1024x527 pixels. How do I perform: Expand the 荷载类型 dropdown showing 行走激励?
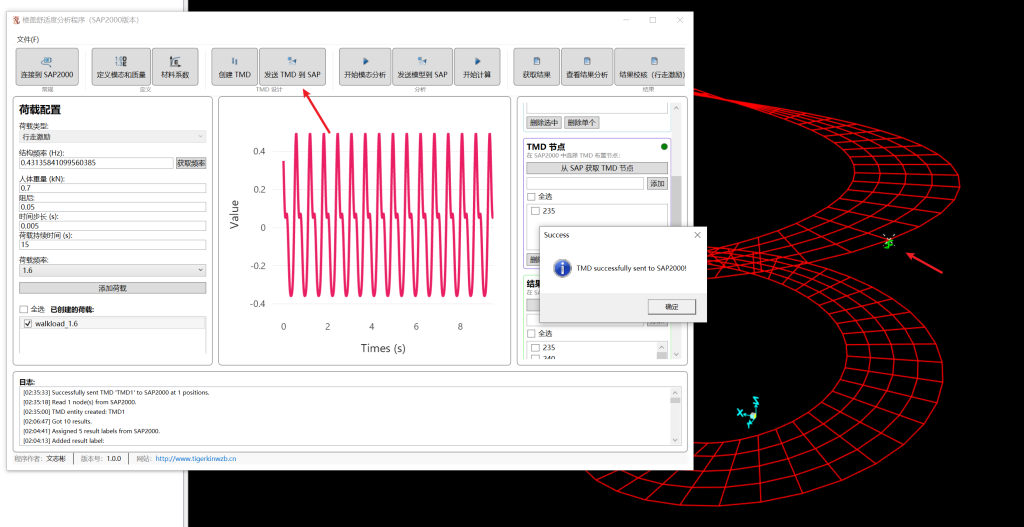click(x=112, y=136)
